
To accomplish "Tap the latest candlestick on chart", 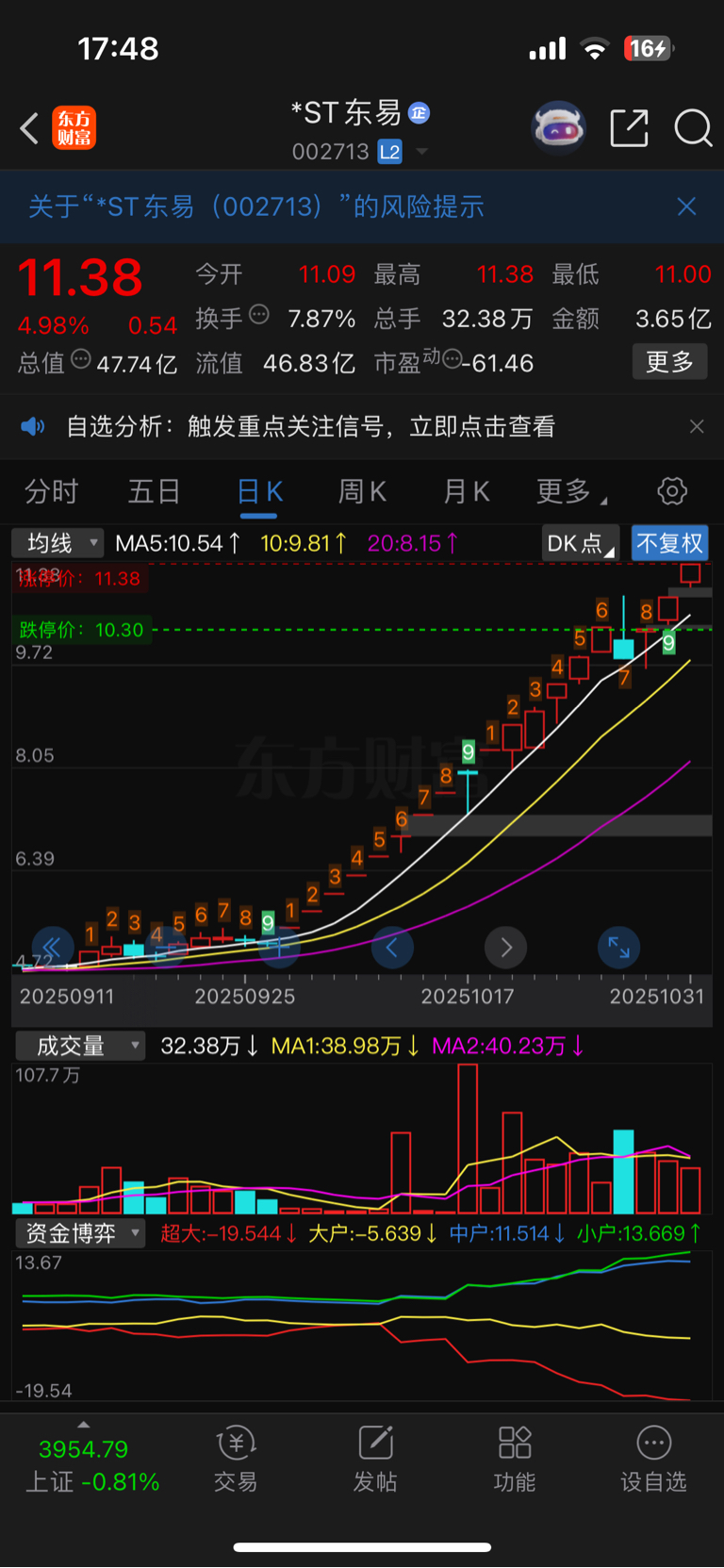I will pyautogui.click(x=691, y=573).
